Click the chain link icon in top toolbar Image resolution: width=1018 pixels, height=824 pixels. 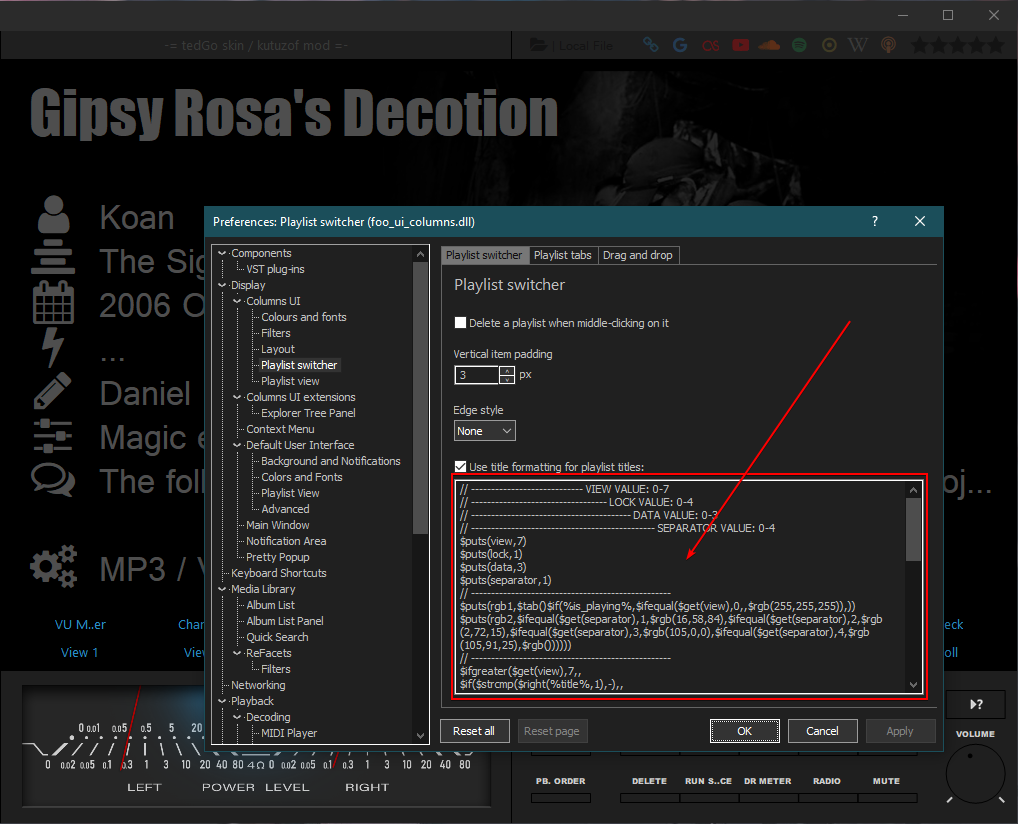pos(651,45)
